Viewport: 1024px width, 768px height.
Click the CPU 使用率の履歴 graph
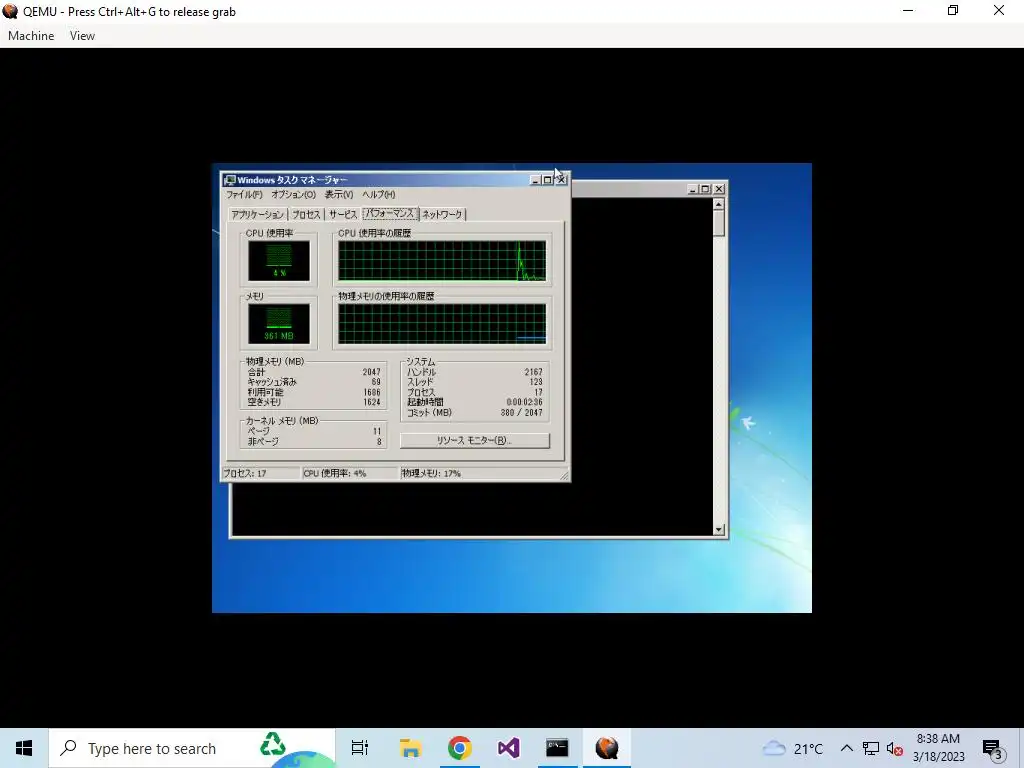coord(442,261)
